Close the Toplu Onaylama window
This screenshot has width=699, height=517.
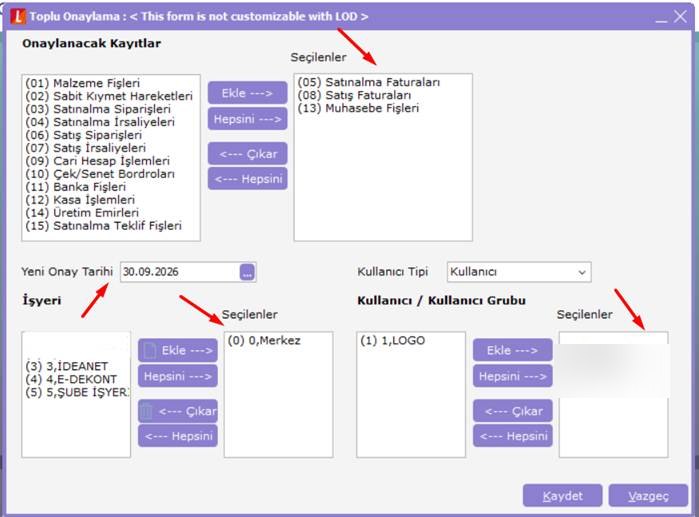(x=680, y=16)
